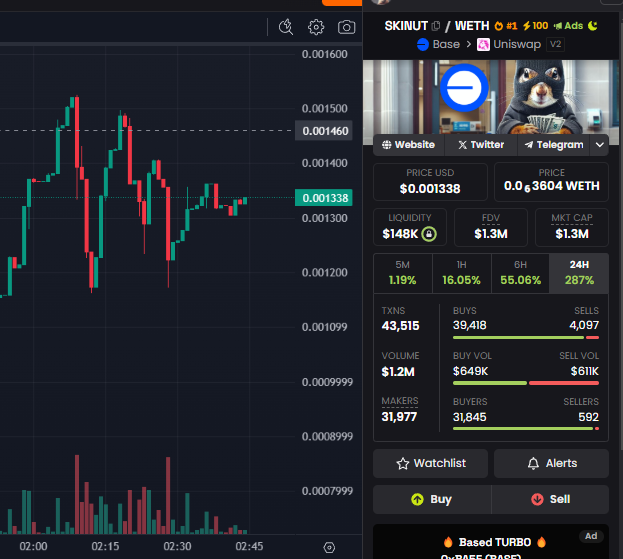
Task: Click the LIQUIDITY $148K box
Action: [410, 227]
